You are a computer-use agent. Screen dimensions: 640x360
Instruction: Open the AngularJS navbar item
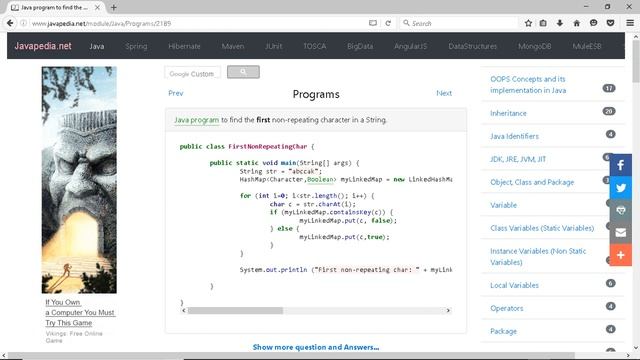[x=411, y=47]
